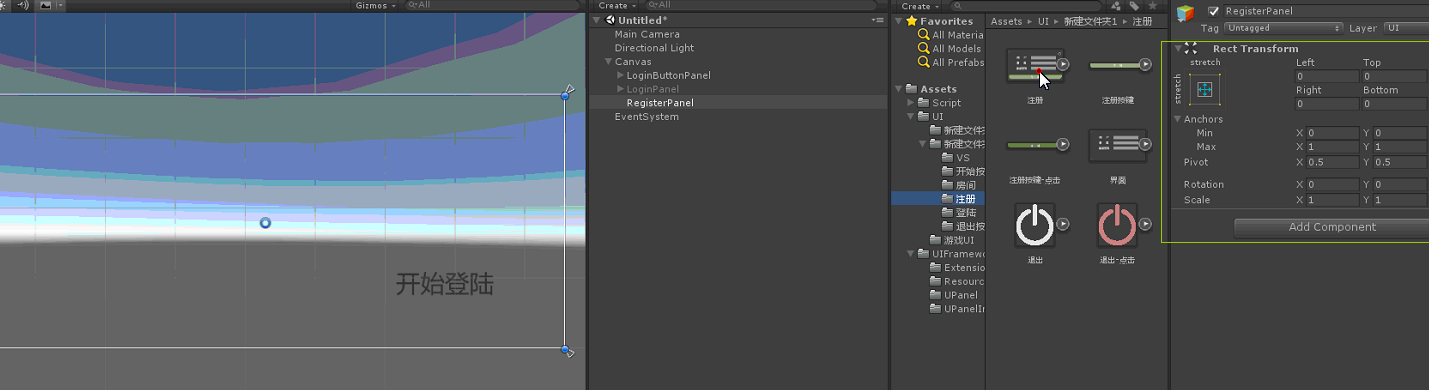Select All Prefabs favorite search
1429x390 pixels.
pos(950,62)
